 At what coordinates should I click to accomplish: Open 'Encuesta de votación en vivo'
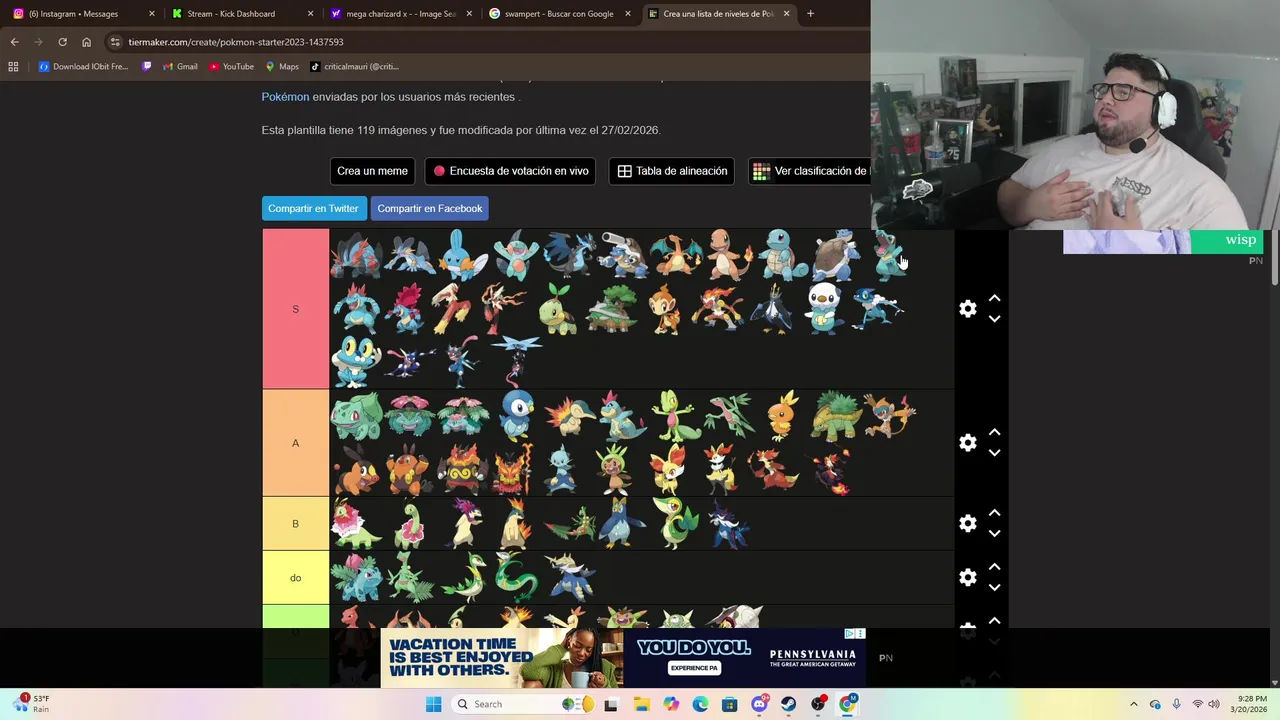[510, 171]
